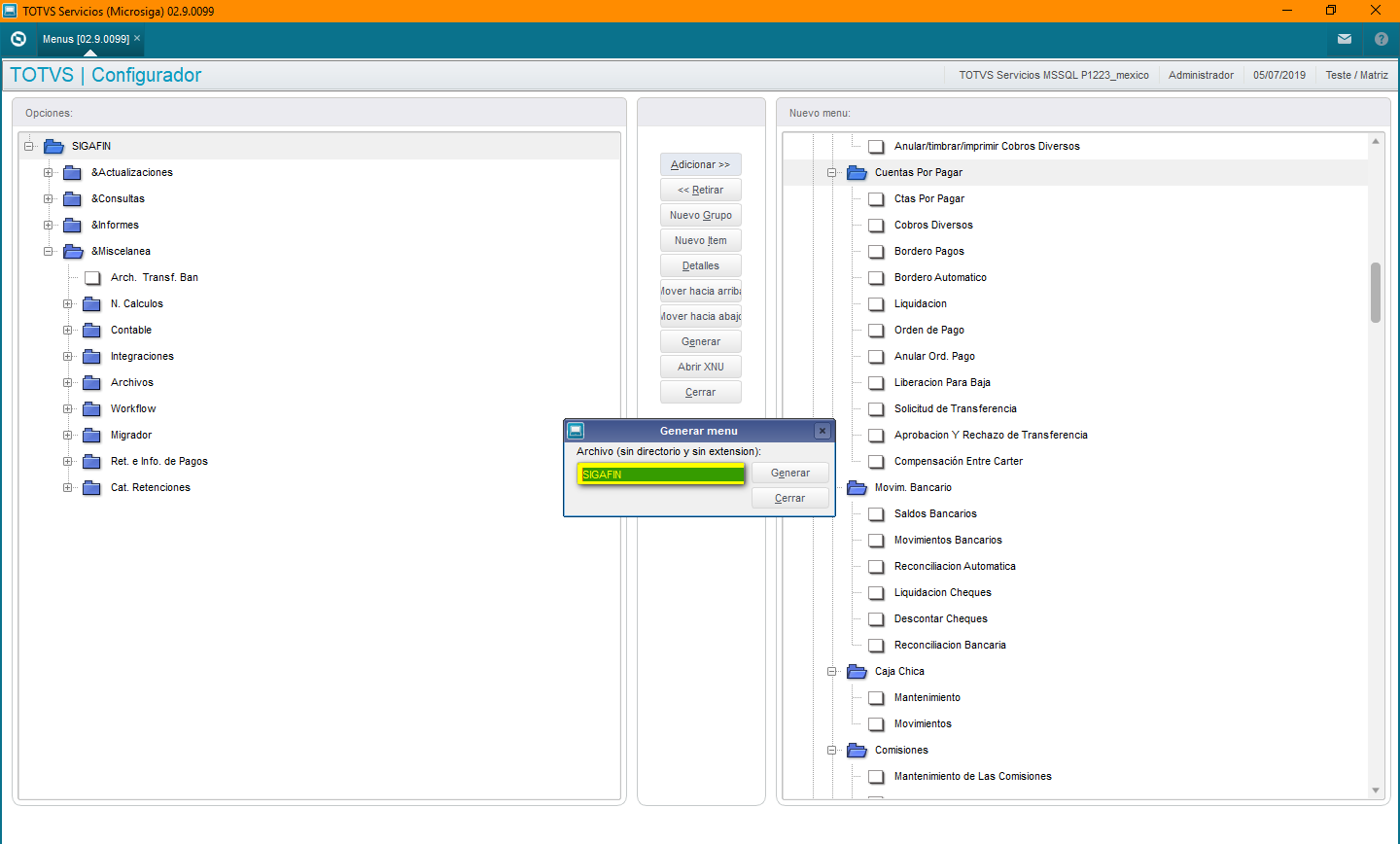The height and width of the screenshot is (844, 1400).
Task: Click Abrir XNU button
Action: [700, 367]
